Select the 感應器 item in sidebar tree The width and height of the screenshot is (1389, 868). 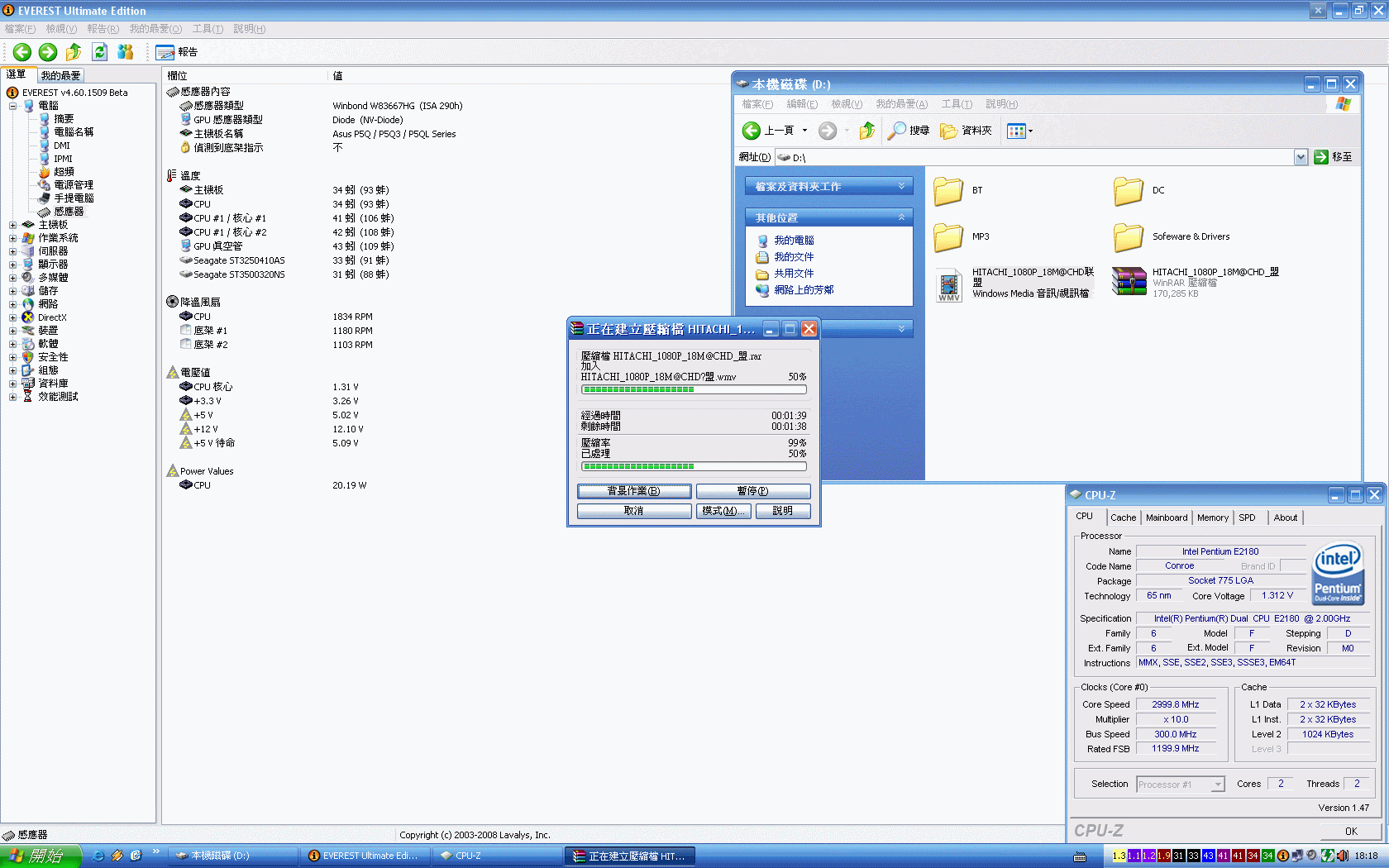tap(69, 212)
